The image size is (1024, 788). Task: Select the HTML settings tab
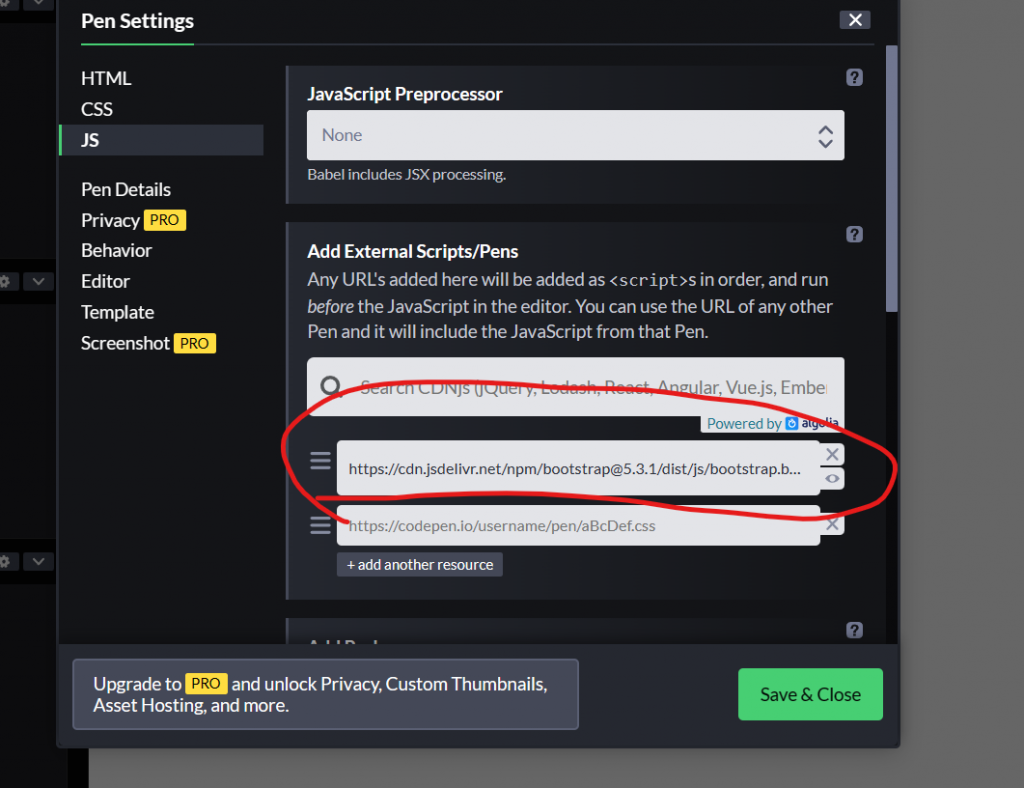click(x=106, y=78)
